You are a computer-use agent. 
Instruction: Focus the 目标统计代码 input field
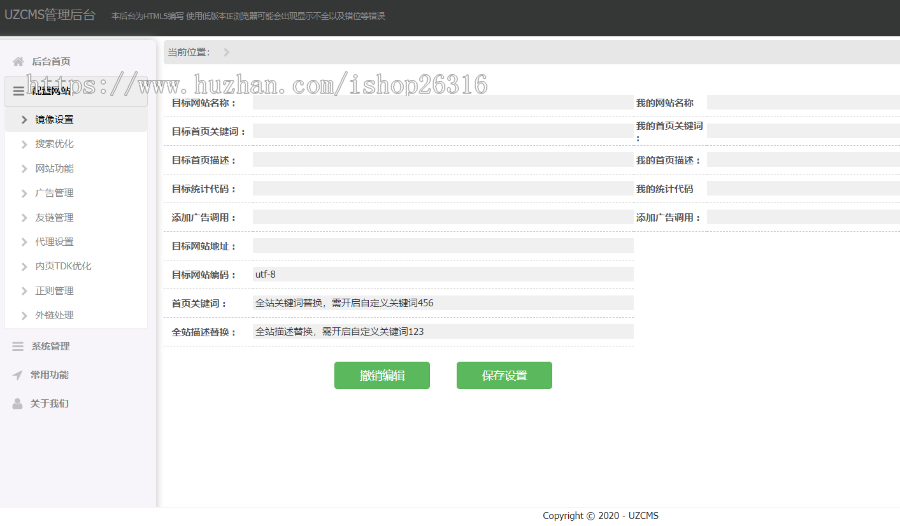click(x=443, y=188)
